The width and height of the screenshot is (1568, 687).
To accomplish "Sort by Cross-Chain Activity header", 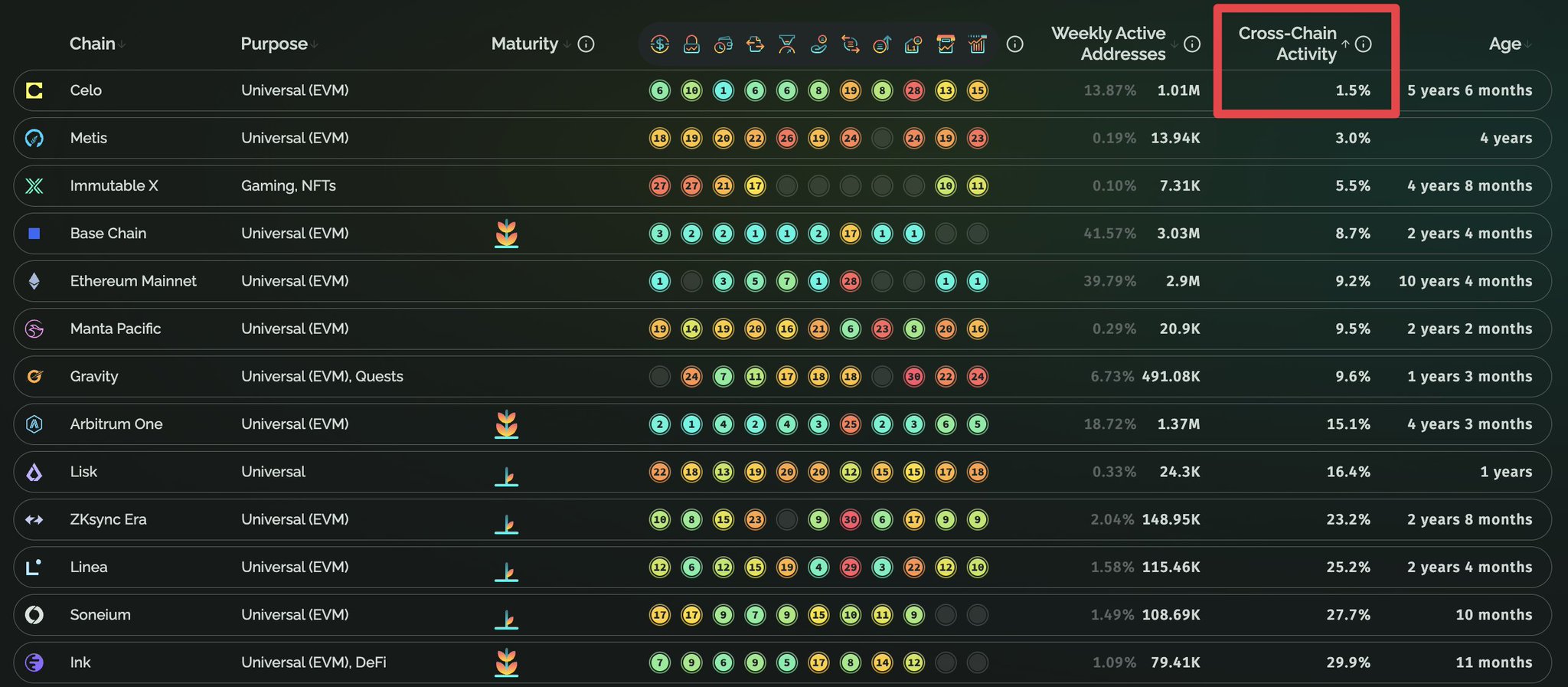I will (1293, 44).
